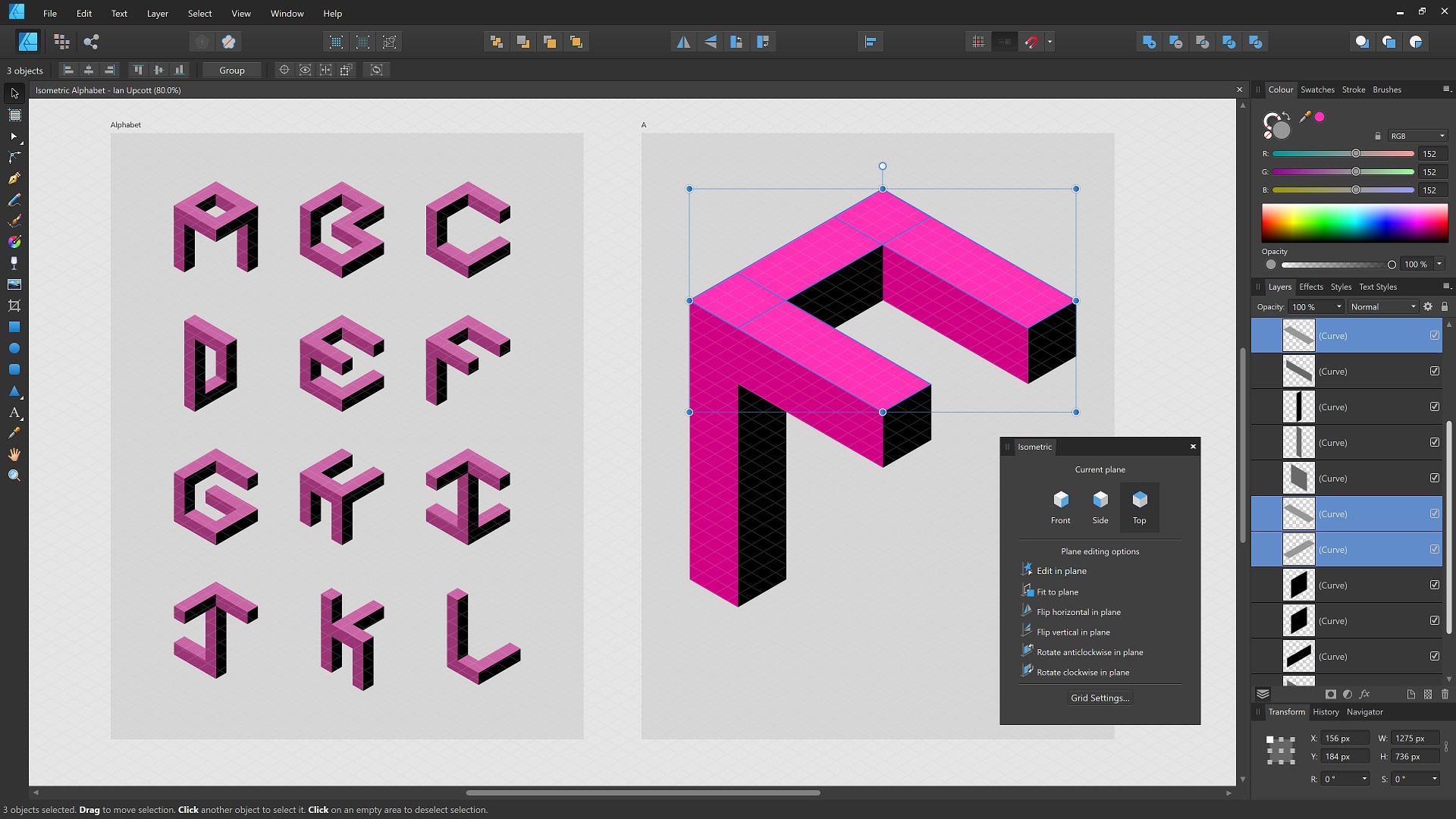The height and width of the screenshot is (819, 1456).
Task: Drag the Blue channel slider
Action: (1356, 189)
